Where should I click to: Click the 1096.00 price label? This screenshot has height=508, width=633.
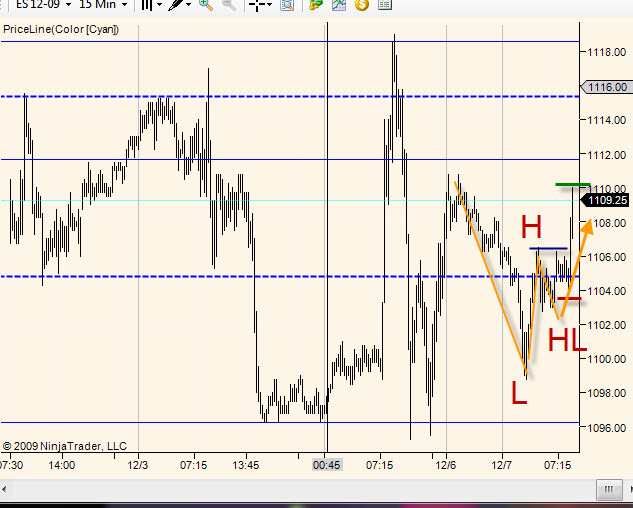tap(607, 428)
